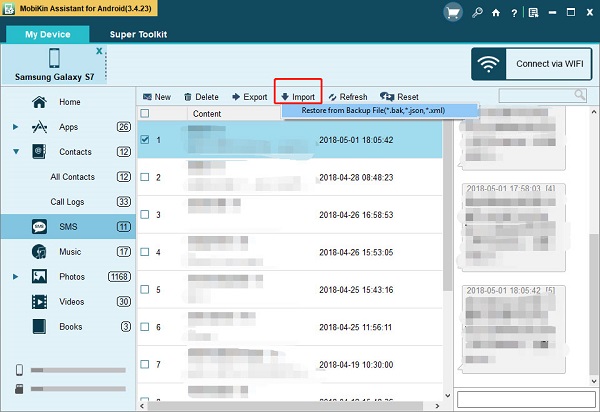600x412 pixels.
Task: Click the Home house icon in sidebar
Action: 39,102
